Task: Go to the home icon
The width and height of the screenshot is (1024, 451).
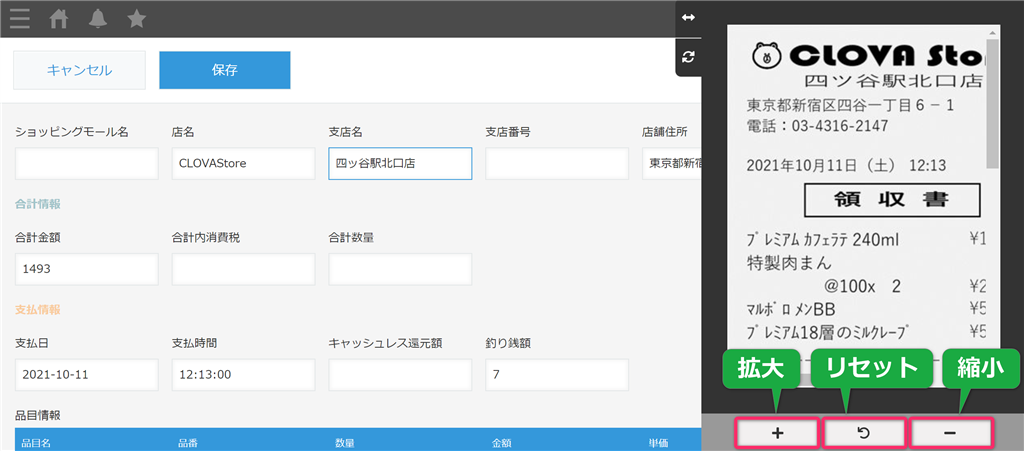Action: [x=59, y=20]
